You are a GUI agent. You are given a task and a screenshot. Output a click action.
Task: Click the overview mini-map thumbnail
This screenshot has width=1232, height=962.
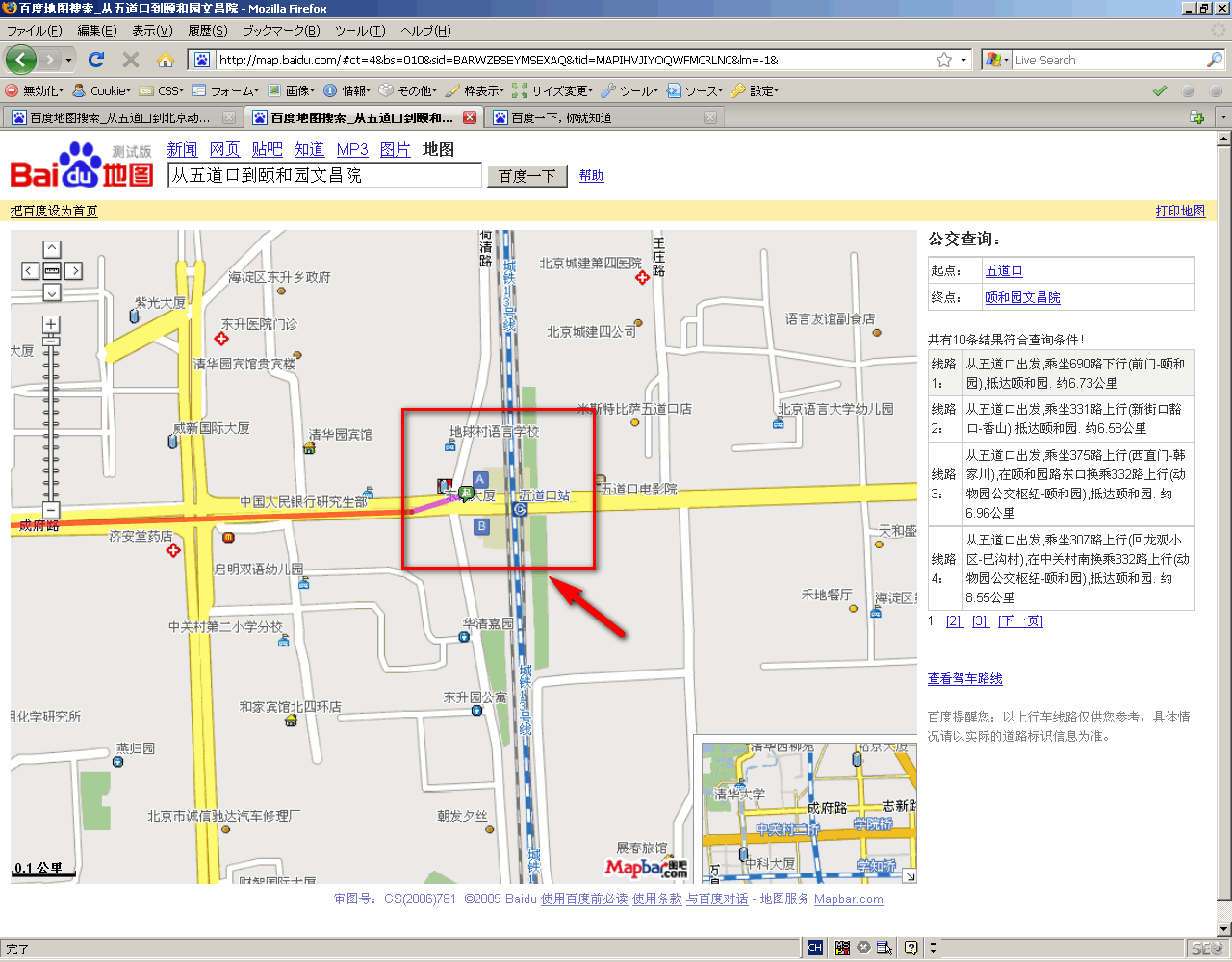coord(809,813)
